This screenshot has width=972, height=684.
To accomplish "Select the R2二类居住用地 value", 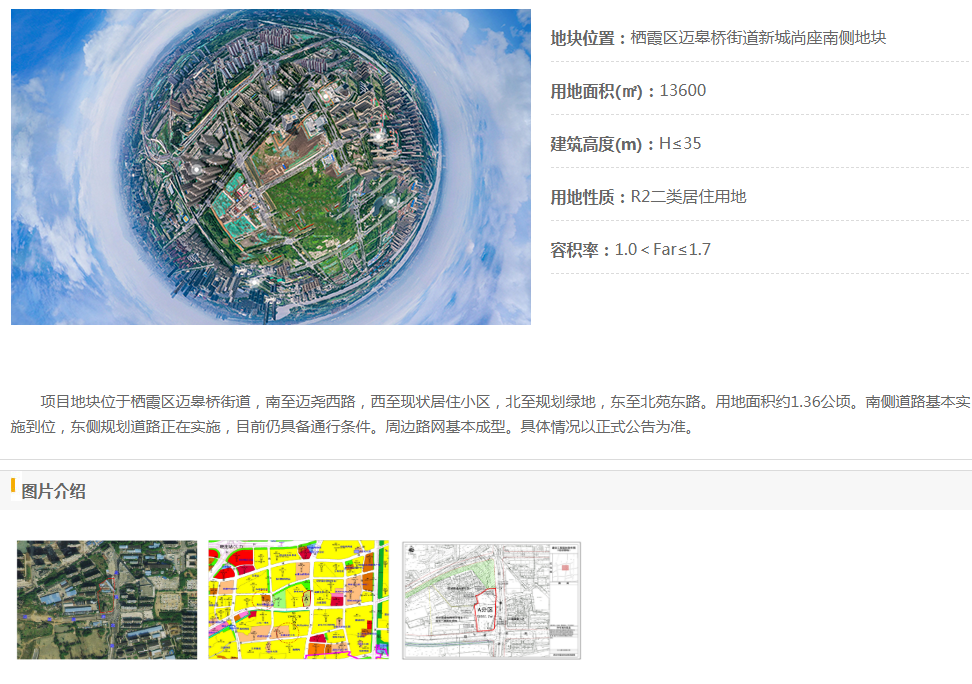I will pyautogui.click(x=688, y=197).
